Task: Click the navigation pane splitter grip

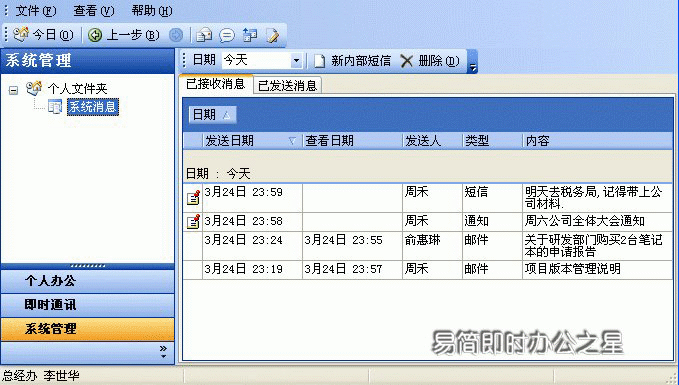Action: pyautogui.click(x=87, y=265)
